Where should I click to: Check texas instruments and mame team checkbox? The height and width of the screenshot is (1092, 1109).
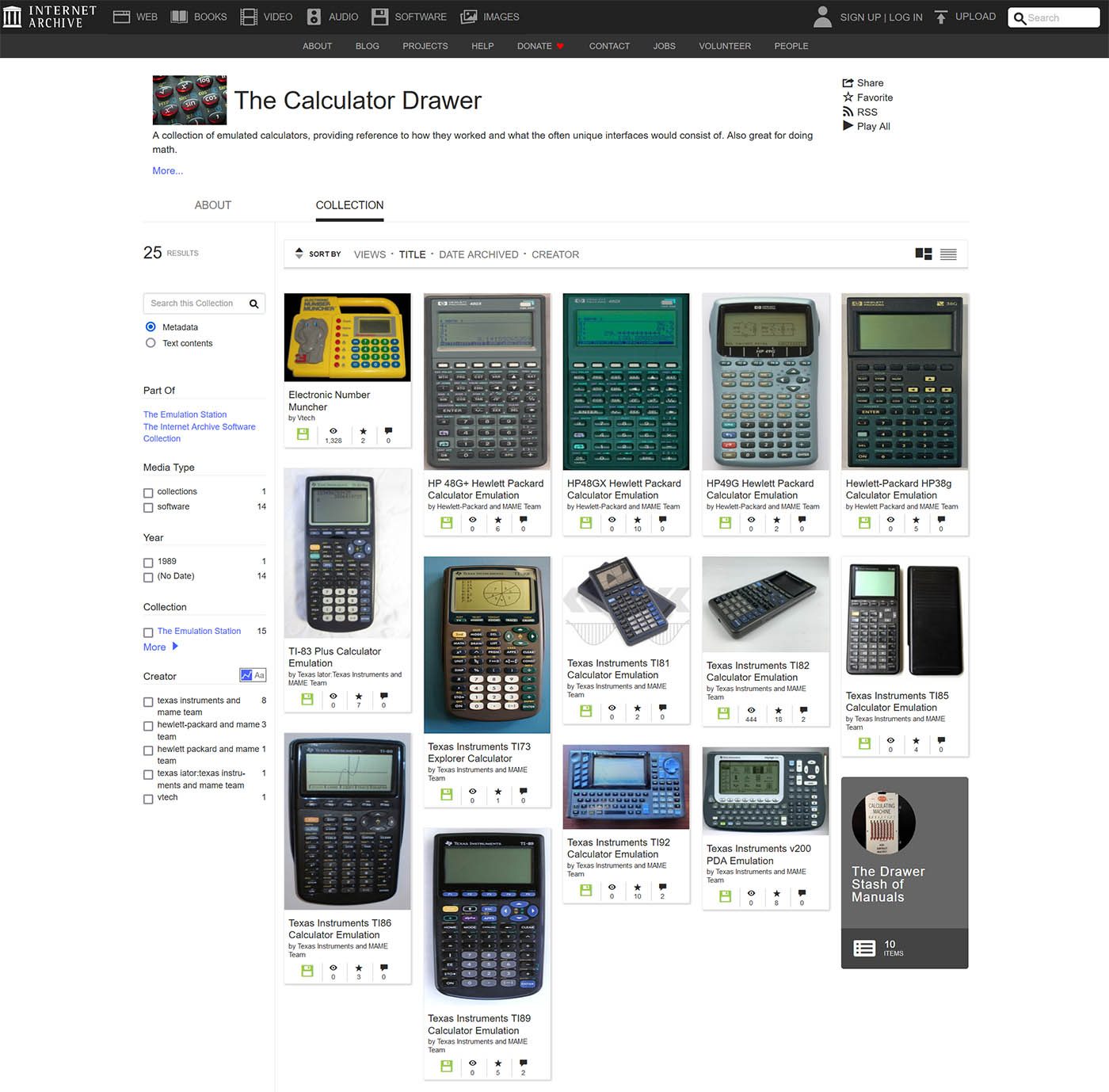pos(148,702)
